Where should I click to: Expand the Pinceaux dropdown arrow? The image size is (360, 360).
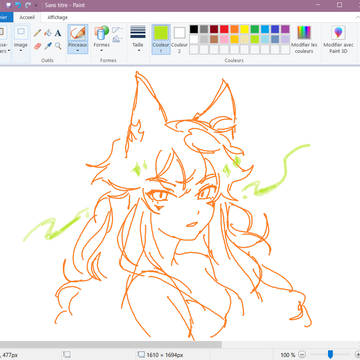(x=78, y=51)
